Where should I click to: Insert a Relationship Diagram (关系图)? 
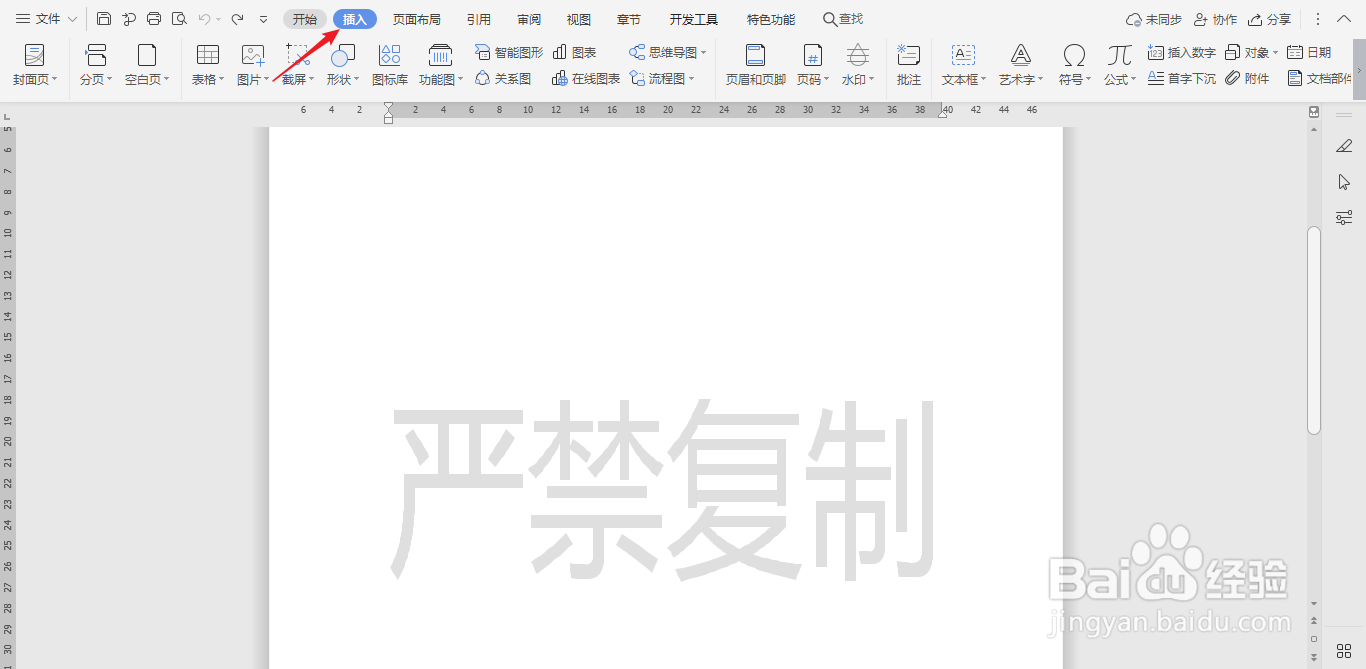[503, 78]
